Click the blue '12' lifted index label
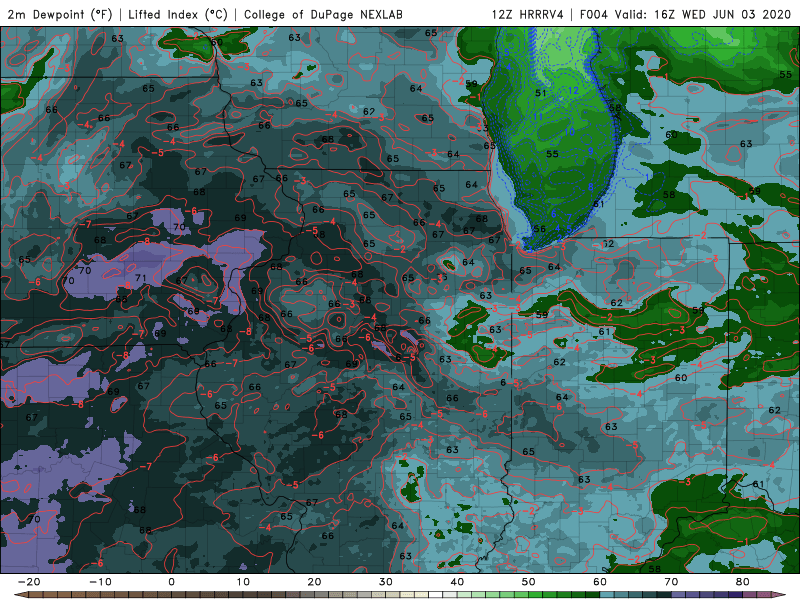800x600 pixels. pyautogui.click(x=573, y=90)
